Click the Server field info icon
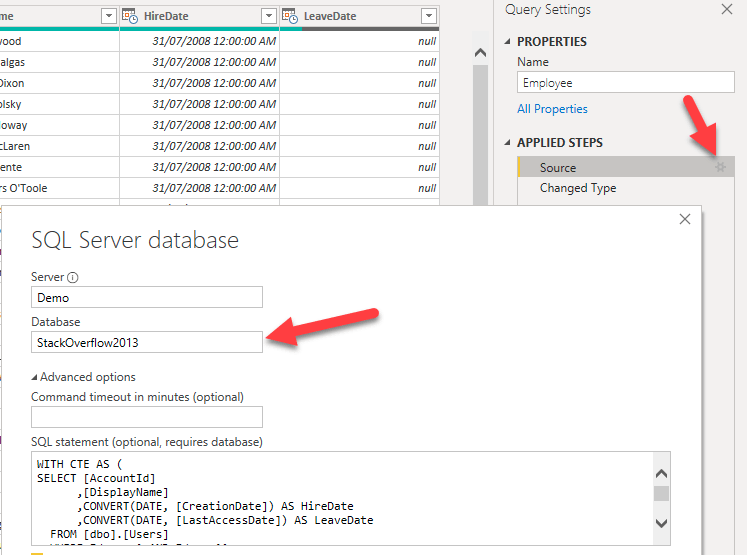 click(73, 277)
